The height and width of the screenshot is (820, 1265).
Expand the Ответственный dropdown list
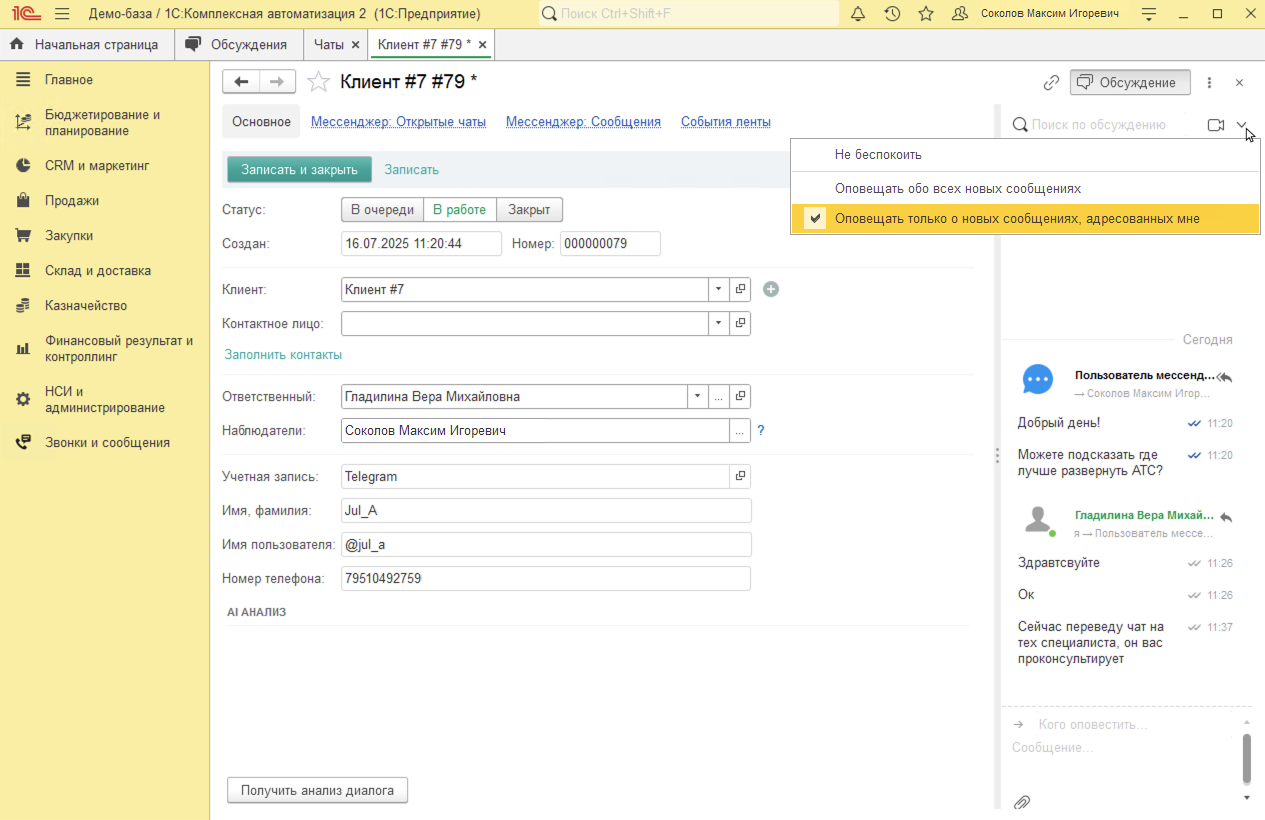[698, 396]
